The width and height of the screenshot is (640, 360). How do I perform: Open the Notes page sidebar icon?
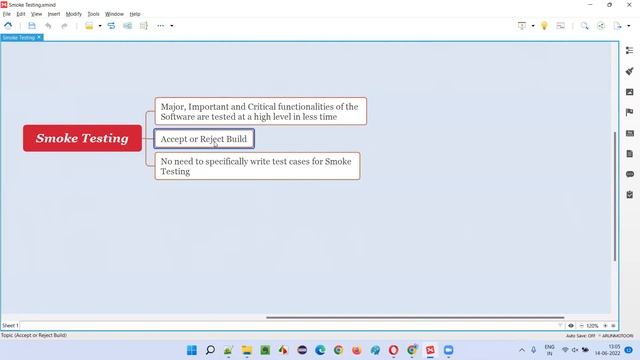click(x=630, y=154)
